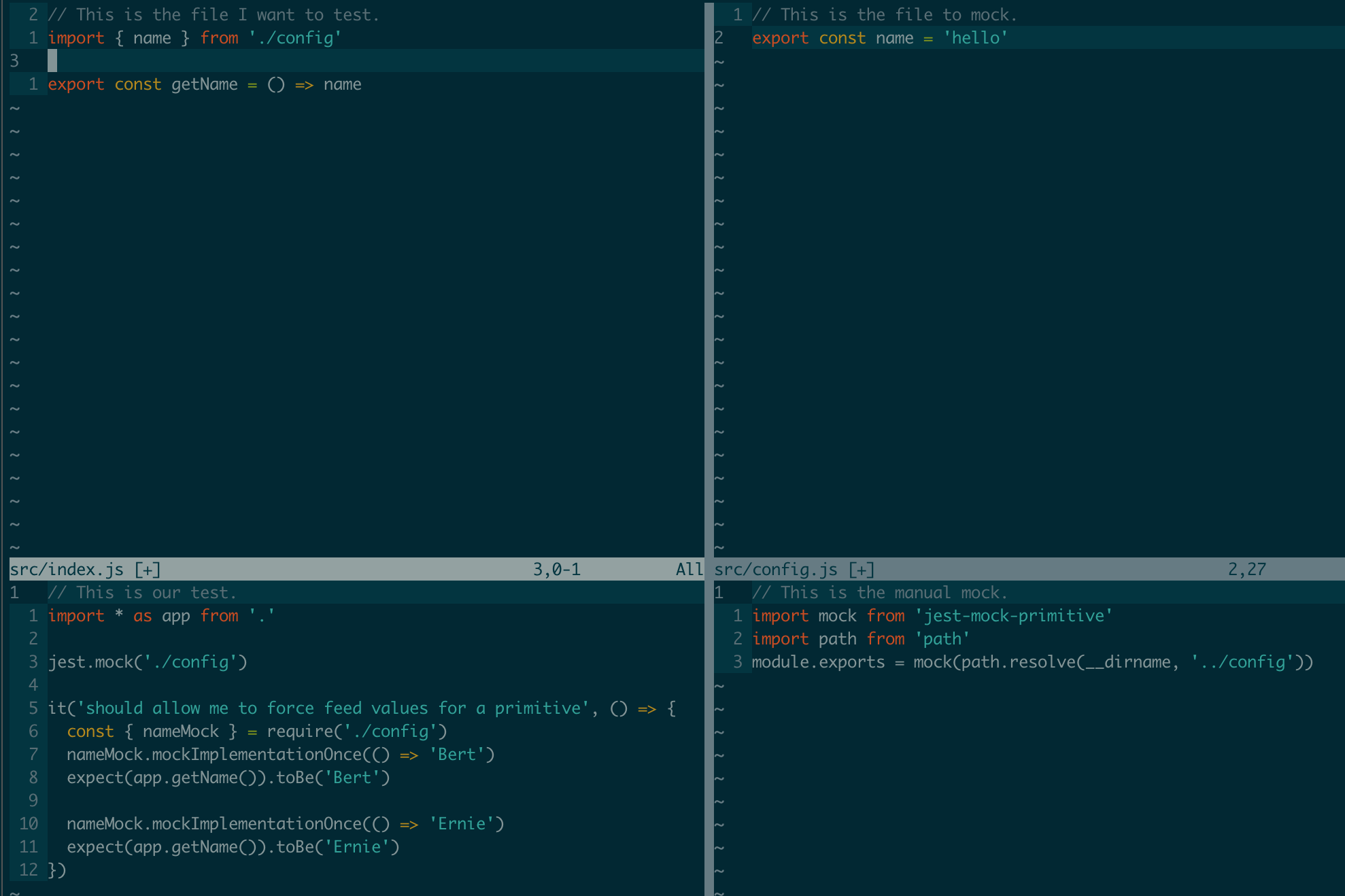Click the closing '})' on line 12
This screenshot has width=1345, height=896.
[57, 869]
